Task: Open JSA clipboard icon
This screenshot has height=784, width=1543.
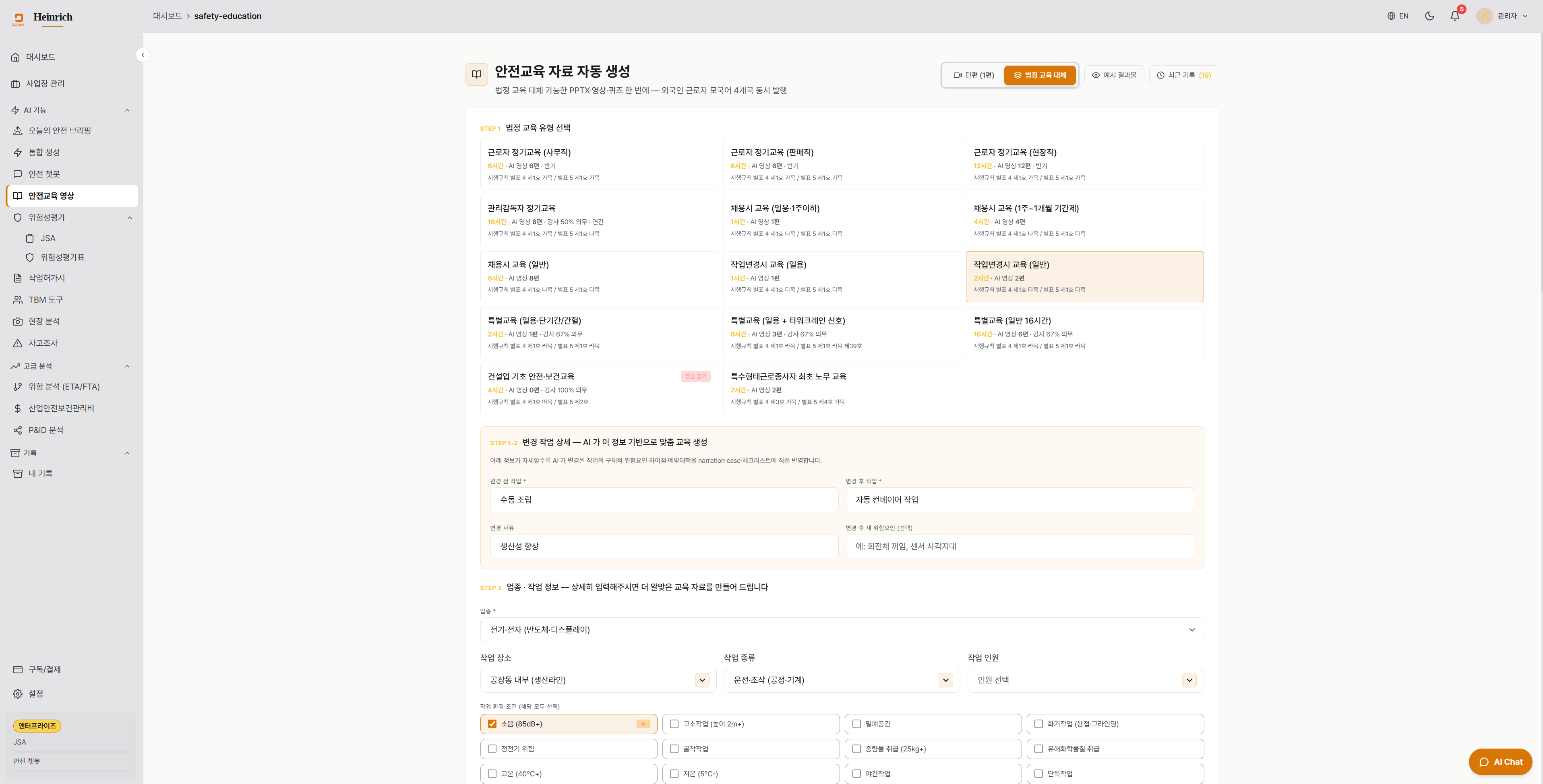Action: (30, 238)
